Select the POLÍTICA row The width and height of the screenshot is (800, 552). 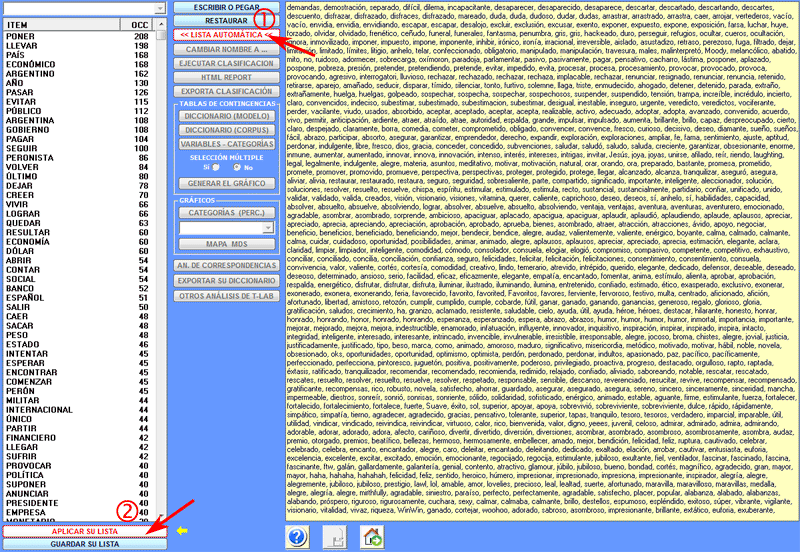[79, 475]
